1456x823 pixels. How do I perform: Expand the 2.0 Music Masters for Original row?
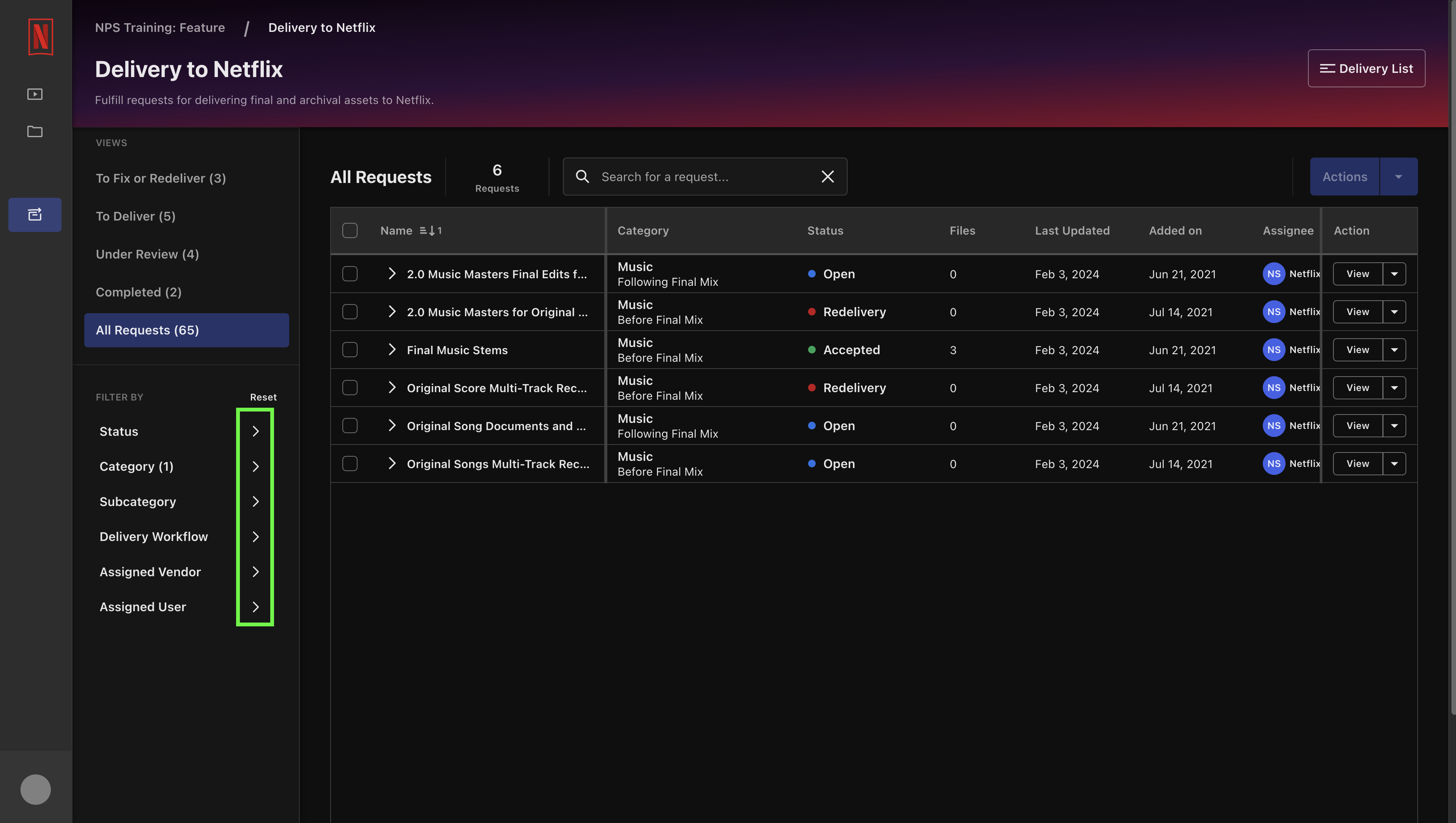[392, 311]
